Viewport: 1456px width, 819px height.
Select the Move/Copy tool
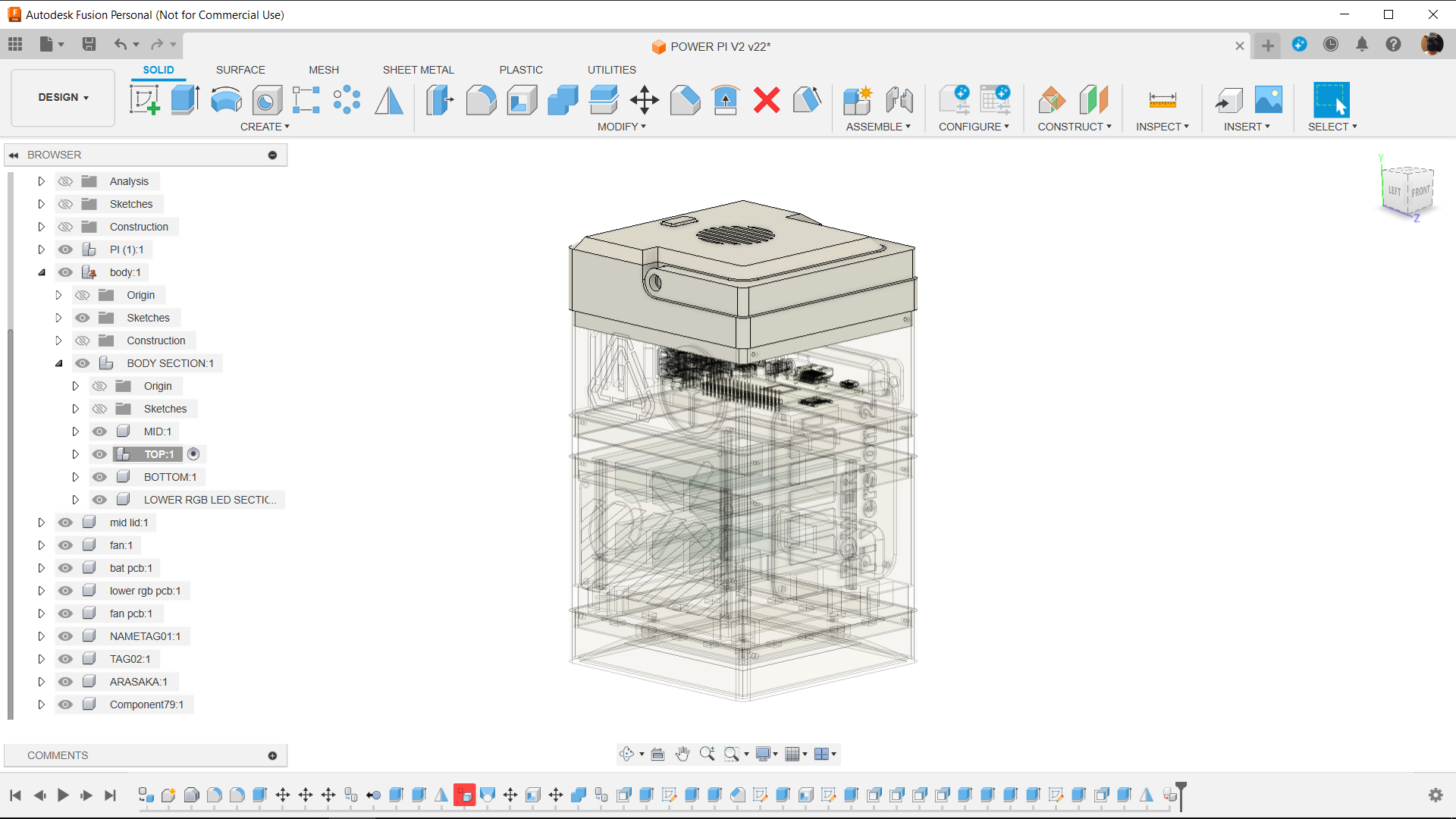click(645, 99)
